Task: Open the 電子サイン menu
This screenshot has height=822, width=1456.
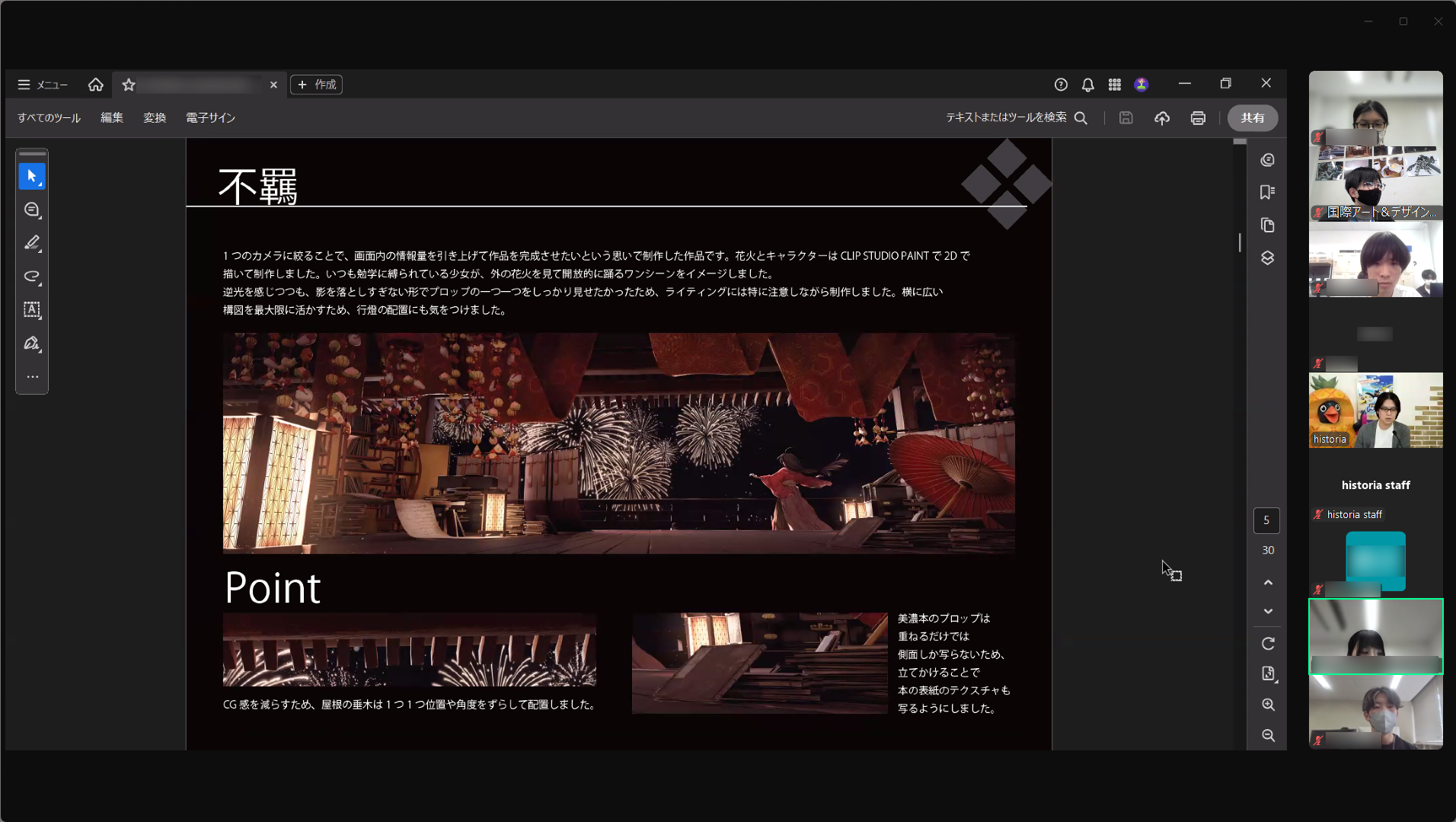Action: [x=211, y=118]
